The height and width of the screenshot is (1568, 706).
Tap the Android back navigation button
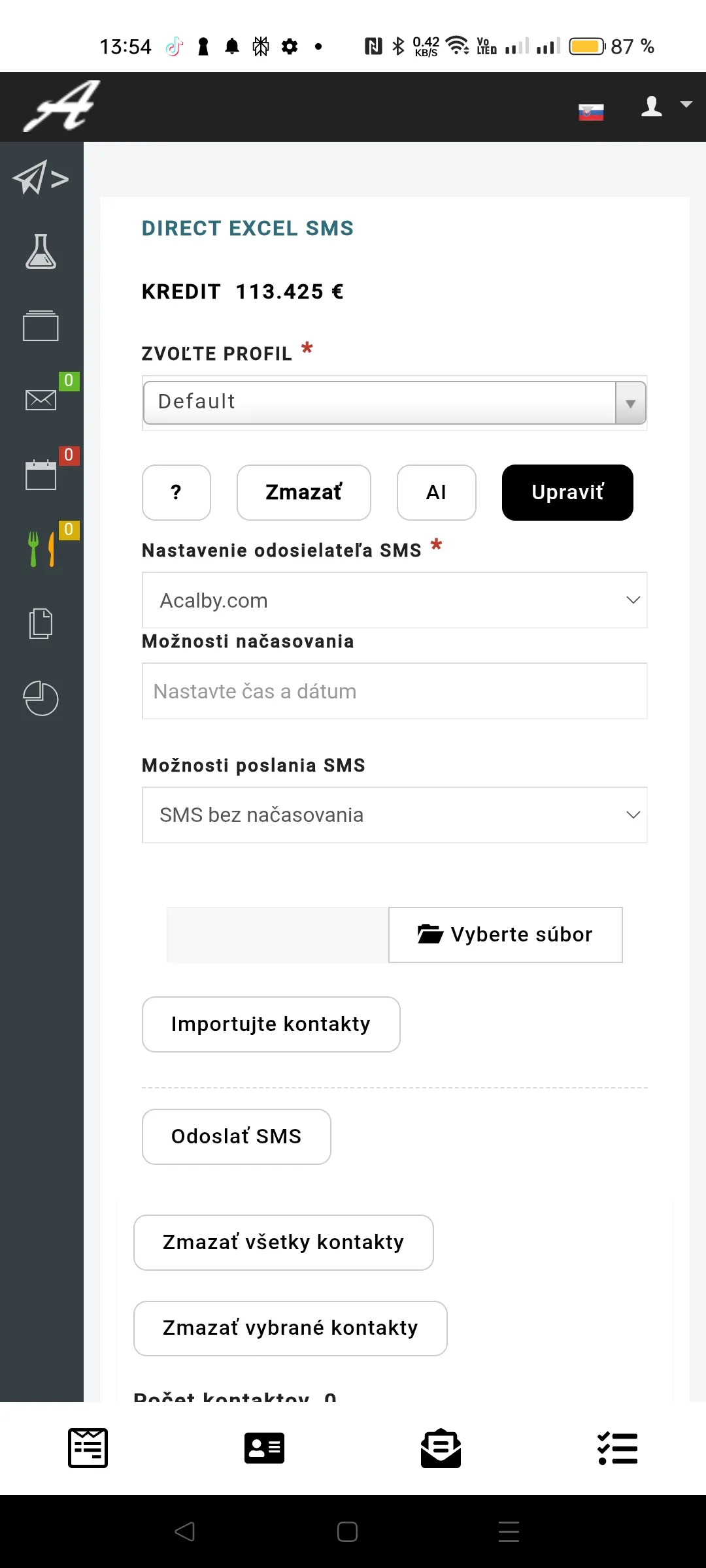185,1531
